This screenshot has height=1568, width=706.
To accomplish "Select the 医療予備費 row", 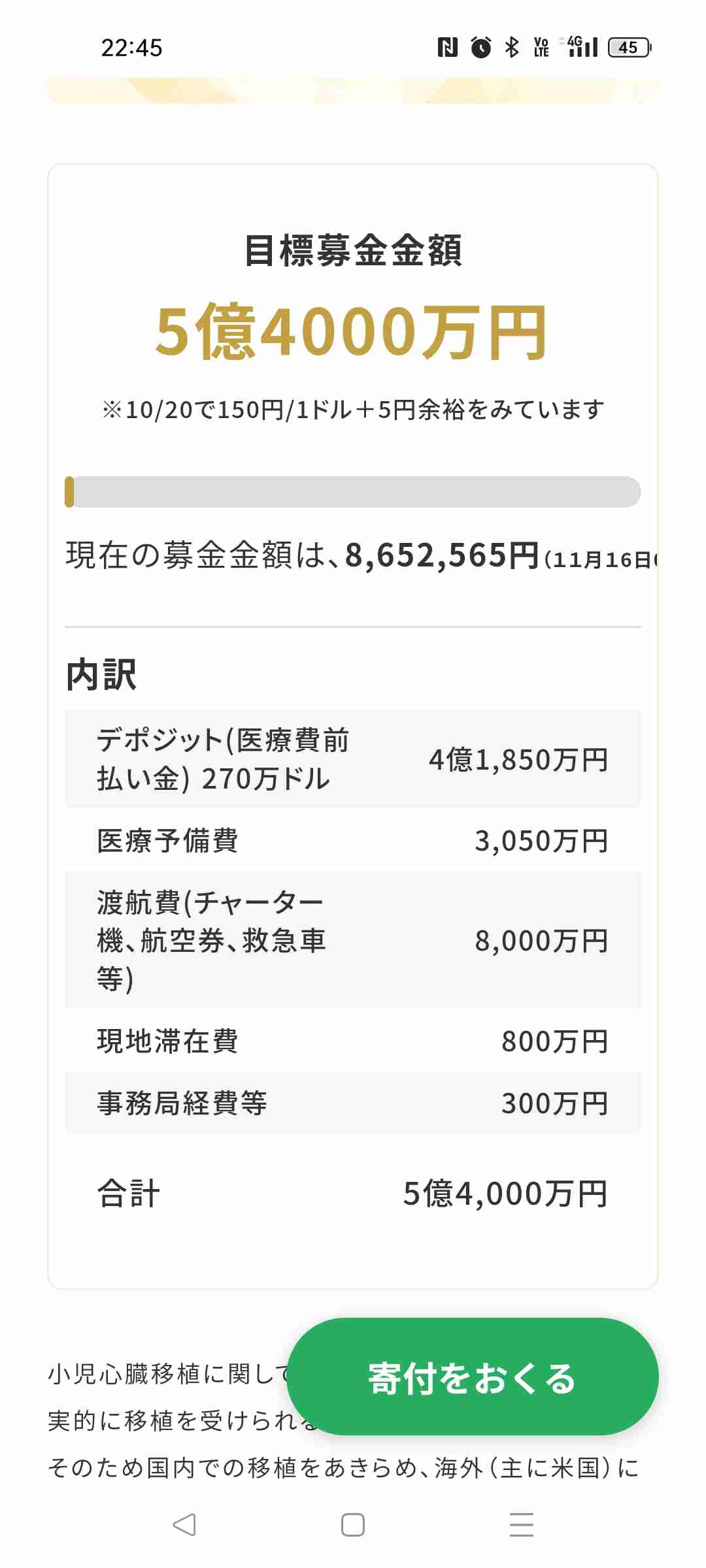I will pyautogui.click(x=353, y=840).
